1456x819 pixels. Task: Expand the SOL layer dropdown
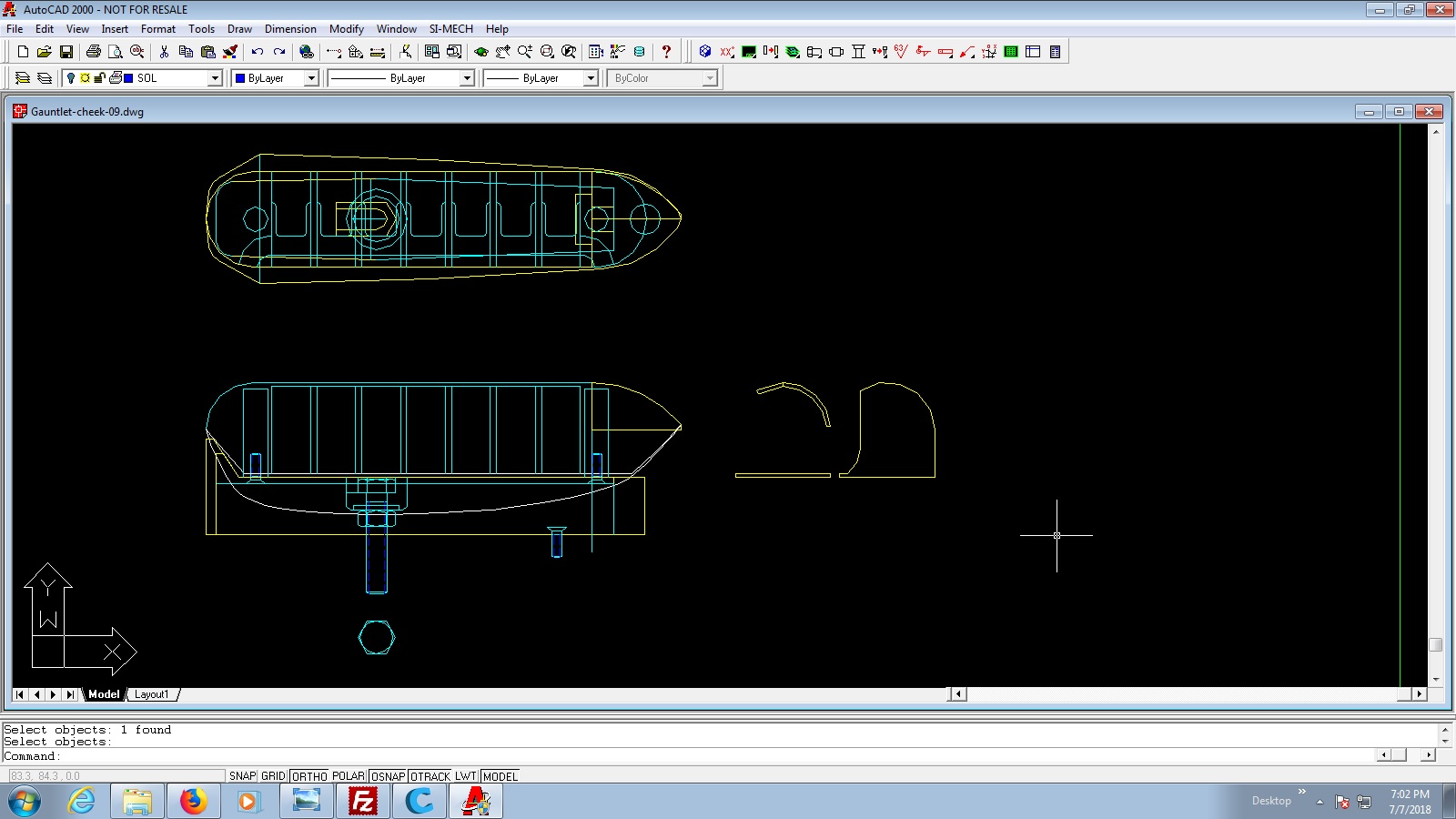pos(215,78)
